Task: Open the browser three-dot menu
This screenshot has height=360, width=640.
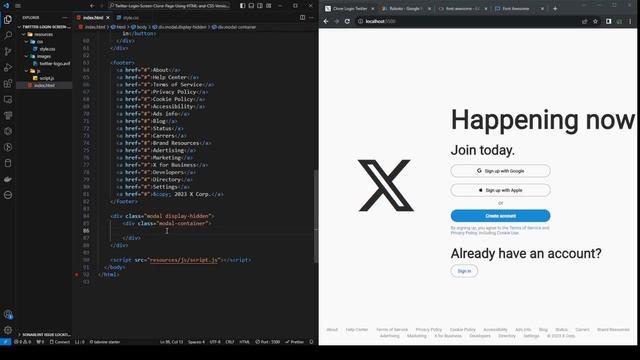Action: [630, 21]
